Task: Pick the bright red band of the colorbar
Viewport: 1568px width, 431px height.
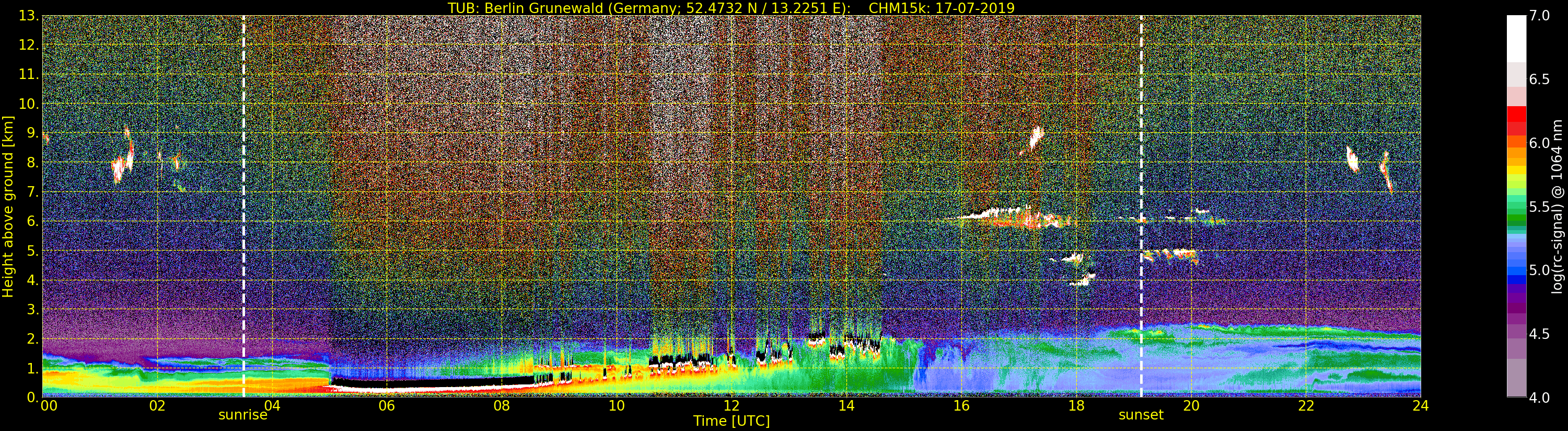Action: click(1516, 114)
